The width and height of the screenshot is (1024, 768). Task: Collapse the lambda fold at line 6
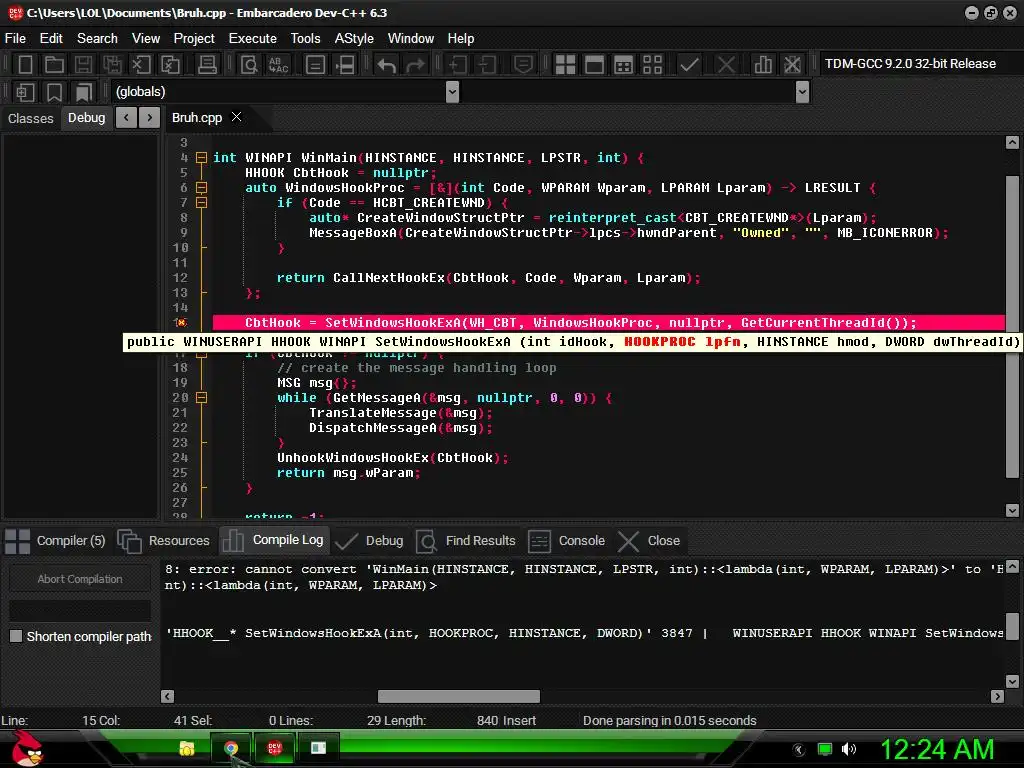(x=201, y=187)
